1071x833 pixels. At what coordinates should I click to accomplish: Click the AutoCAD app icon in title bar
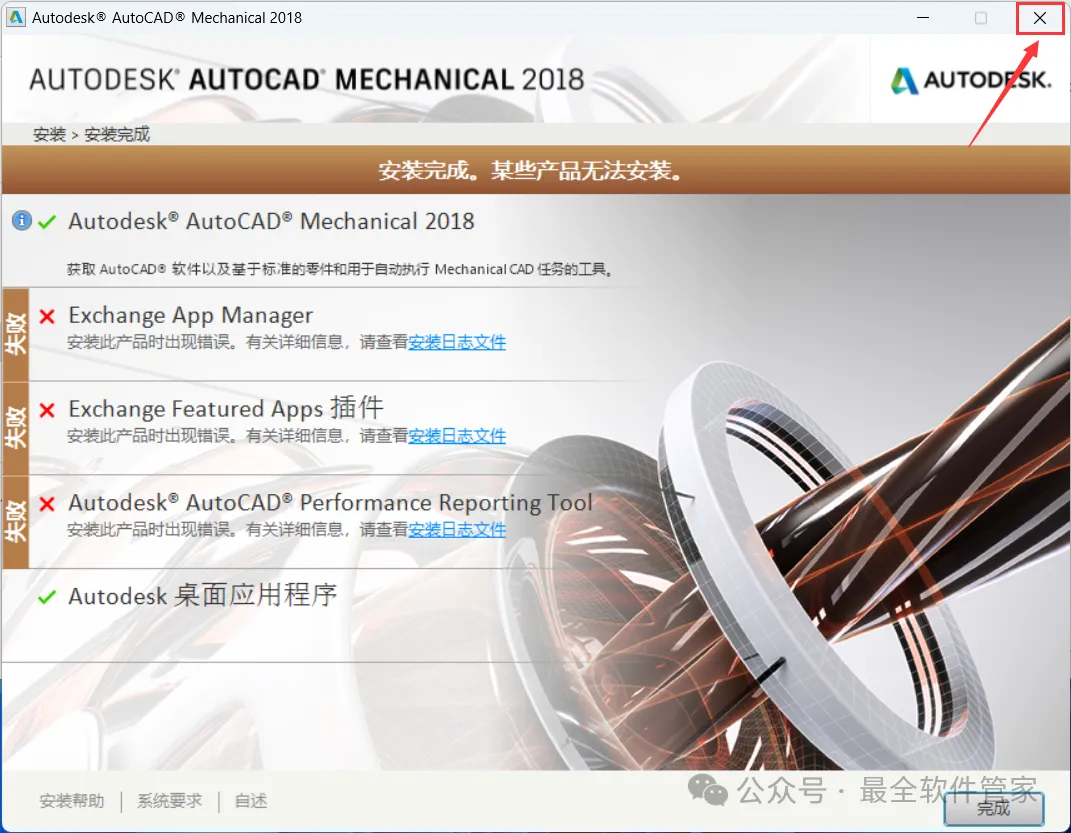(15, 18)
